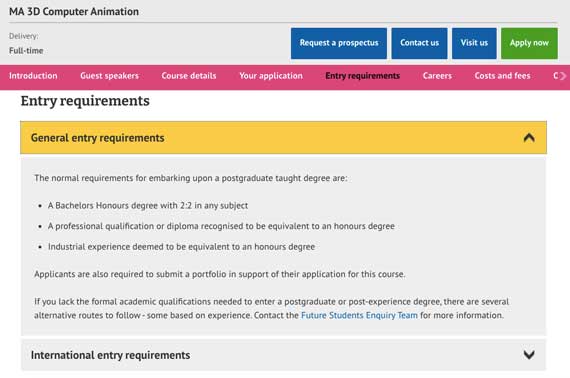Click the Entry requirements page heading
Image resolution: width=570 pixels, height=378 pixels.
[85, 101]
